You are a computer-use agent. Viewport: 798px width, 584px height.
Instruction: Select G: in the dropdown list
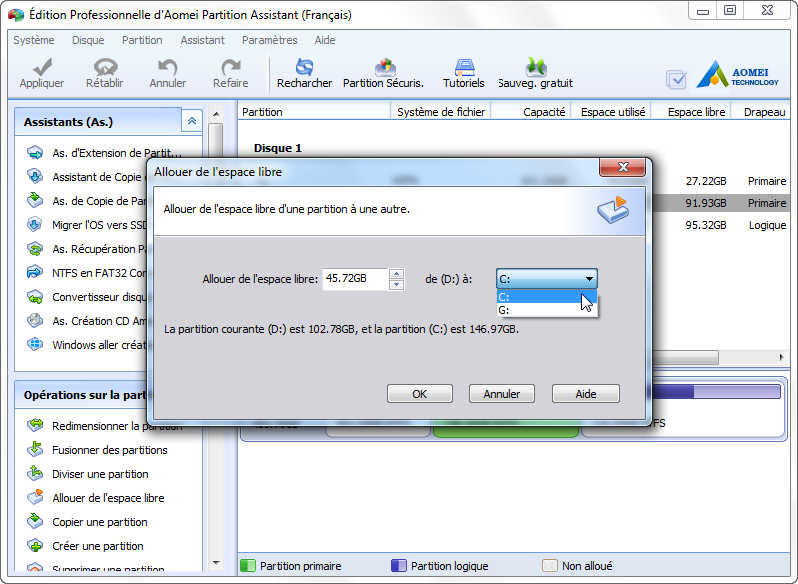pyautogui.click(x=547, y=310)
